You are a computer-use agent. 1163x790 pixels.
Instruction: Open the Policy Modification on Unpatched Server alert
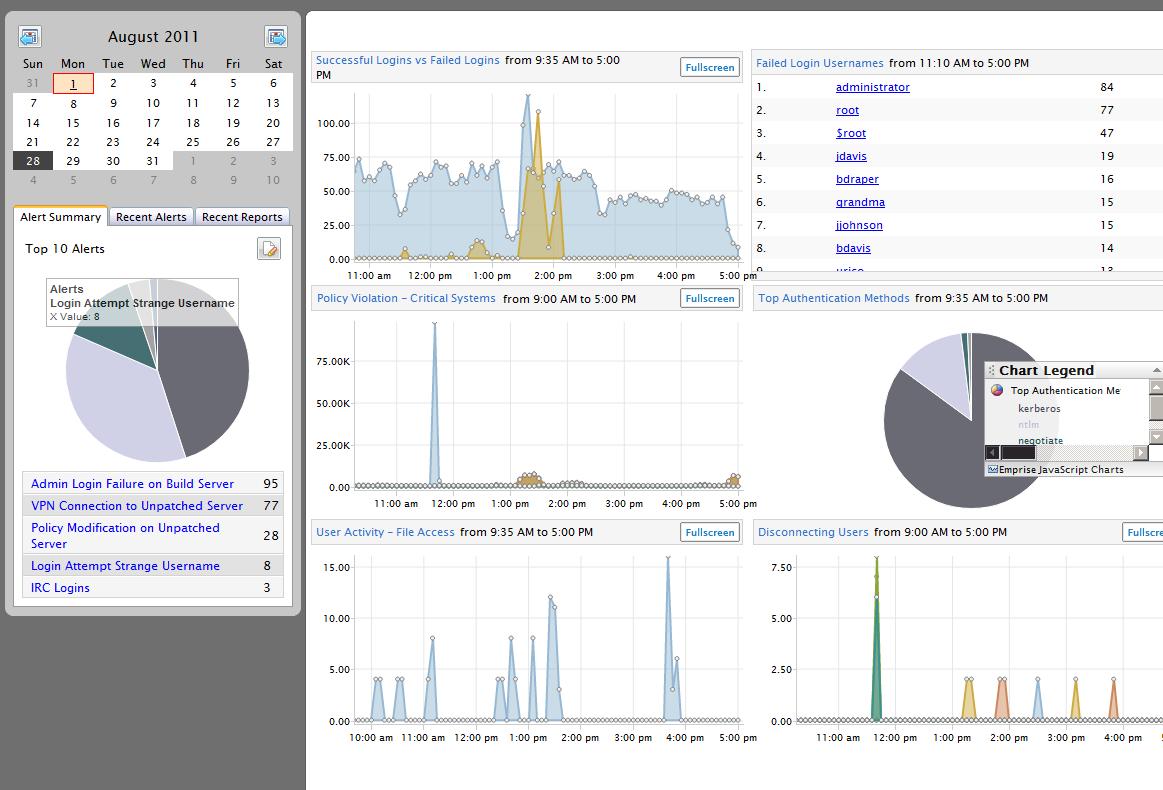coord(125,536)
